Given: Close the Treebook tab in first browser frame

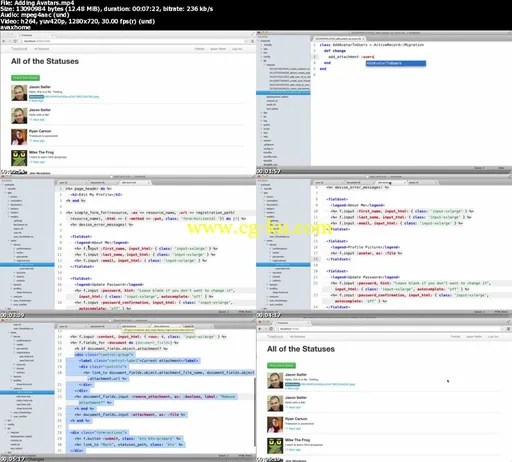Looking at the screenshot, I should tap(52, 35).
